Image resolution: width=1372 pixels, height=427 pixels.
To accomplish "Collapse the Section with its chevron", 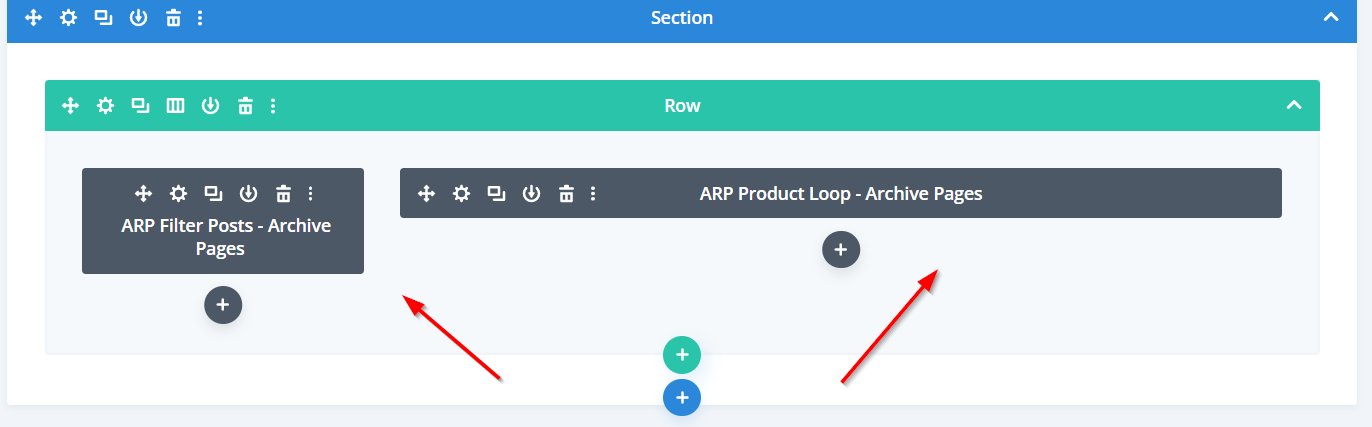I will (1330, 17).
